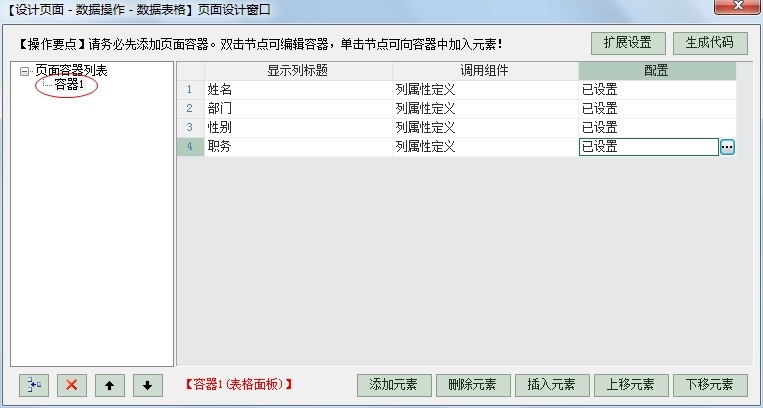Click 已设置 in the 部门 row
The height and width of the screenshot is (408, 763).
pyautogui.click(x=657, y=109)
